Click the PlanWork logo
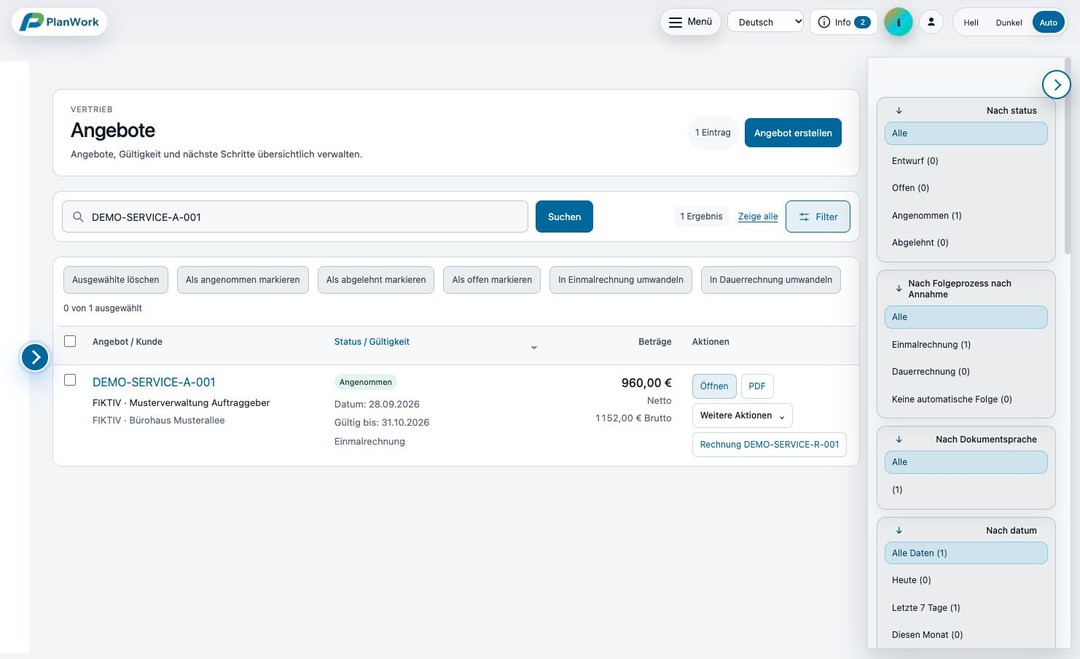This screenshot has width=1080, height=659. click(x=59, y=22)
